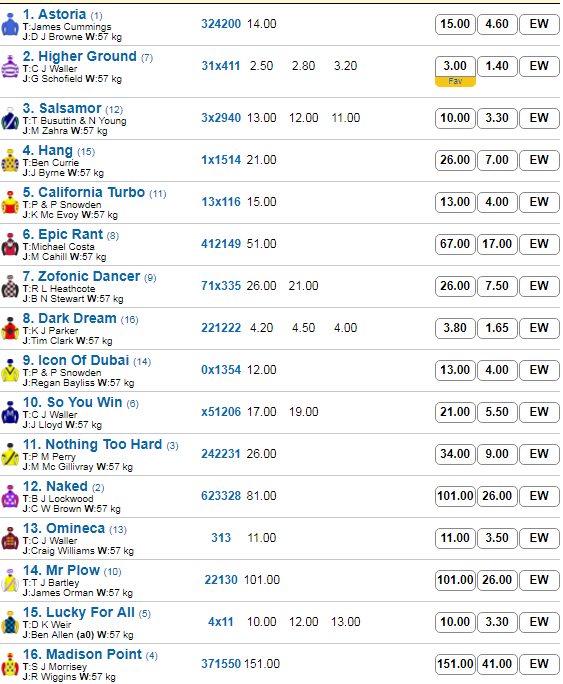Click Madison Point's yellow and red silk icon
The height and width of the screenshot is (684, 563).
pos(10,665)
